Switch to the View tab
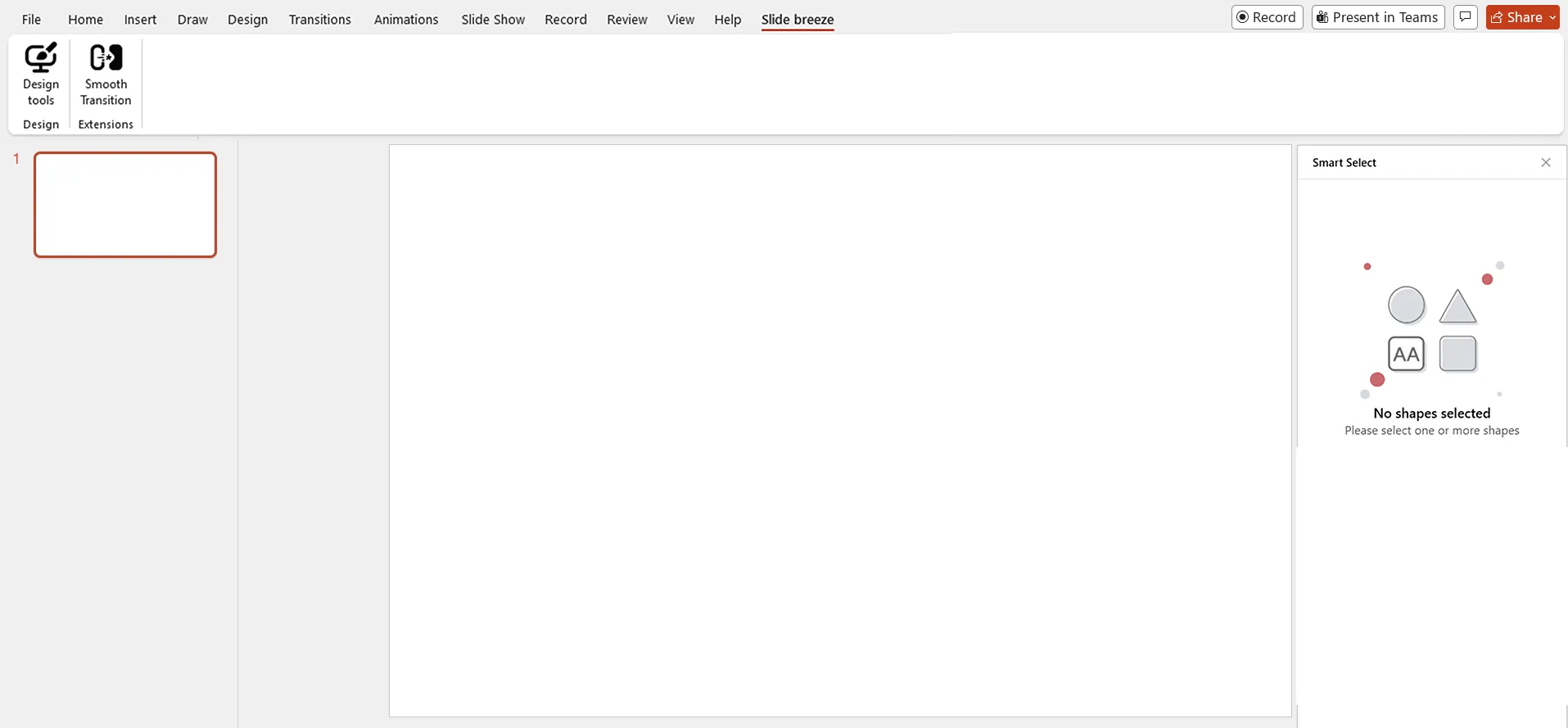Viewport: 1568px width, 728px height. point(680,20)
